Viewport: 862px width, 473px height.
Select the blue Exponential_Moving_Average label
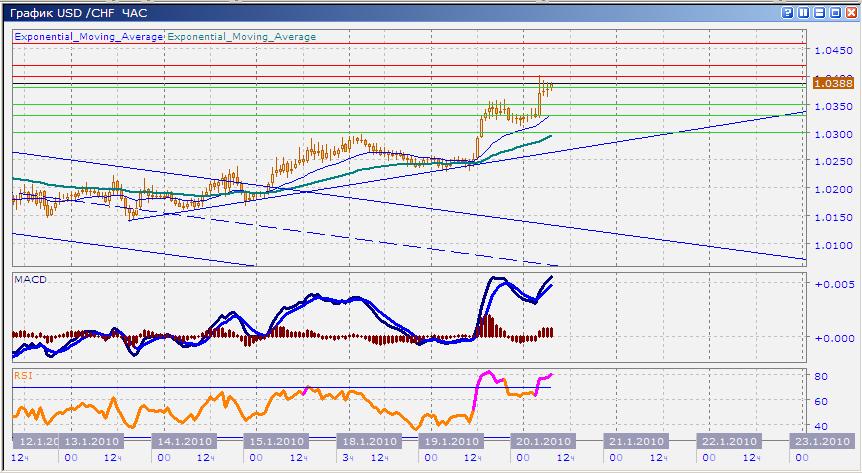tap(88, 37)
